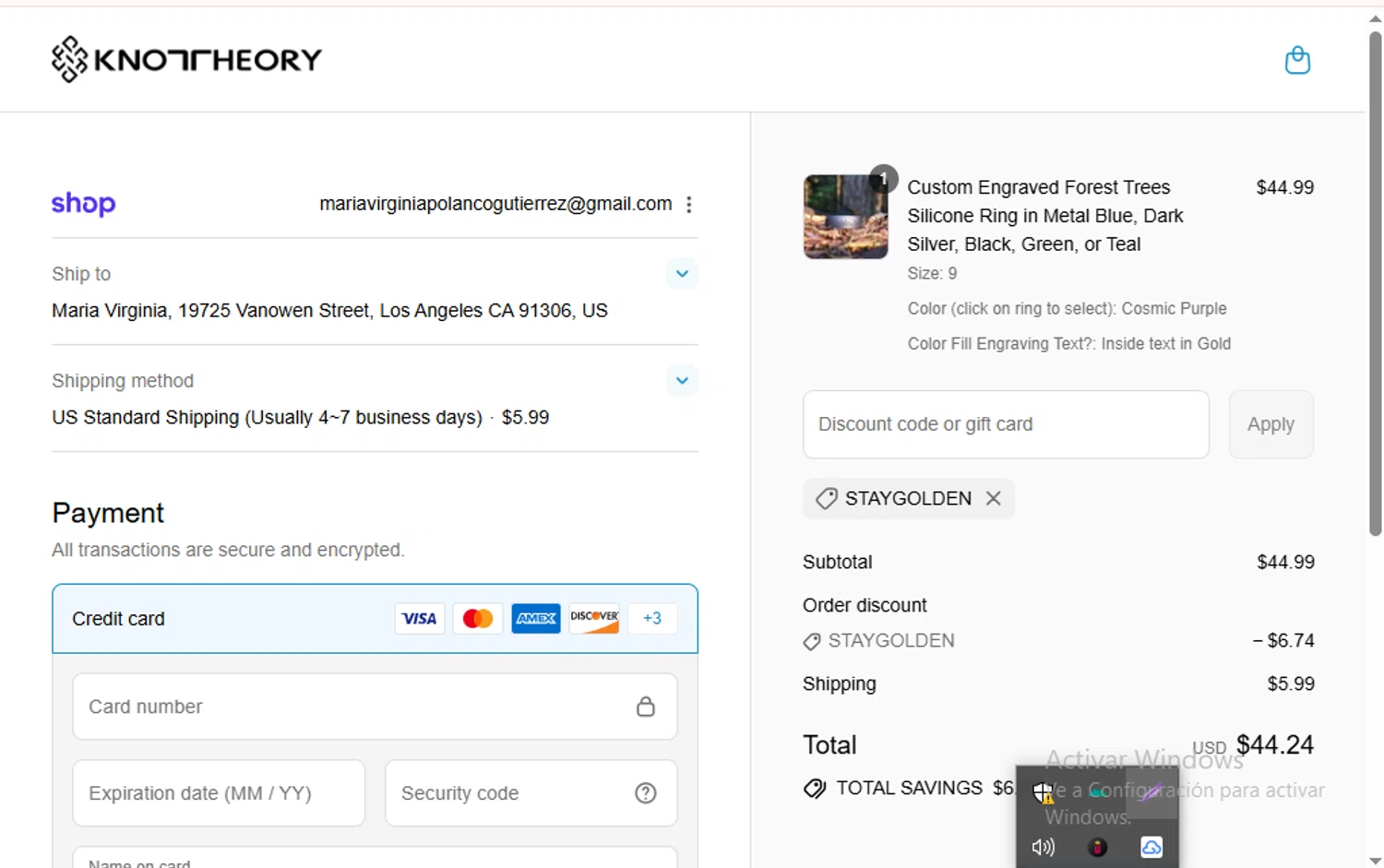Click the 'Inside text in Gold' detail
Viewport: 1384px width, 868px height.
click(x=1166, y=344)
